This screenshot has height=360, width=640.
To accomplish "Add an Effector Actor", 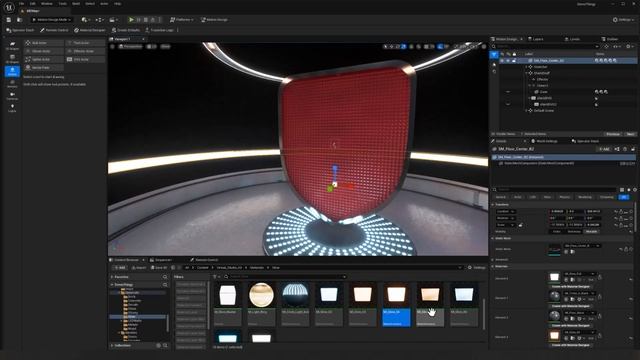I will (85, 51).
